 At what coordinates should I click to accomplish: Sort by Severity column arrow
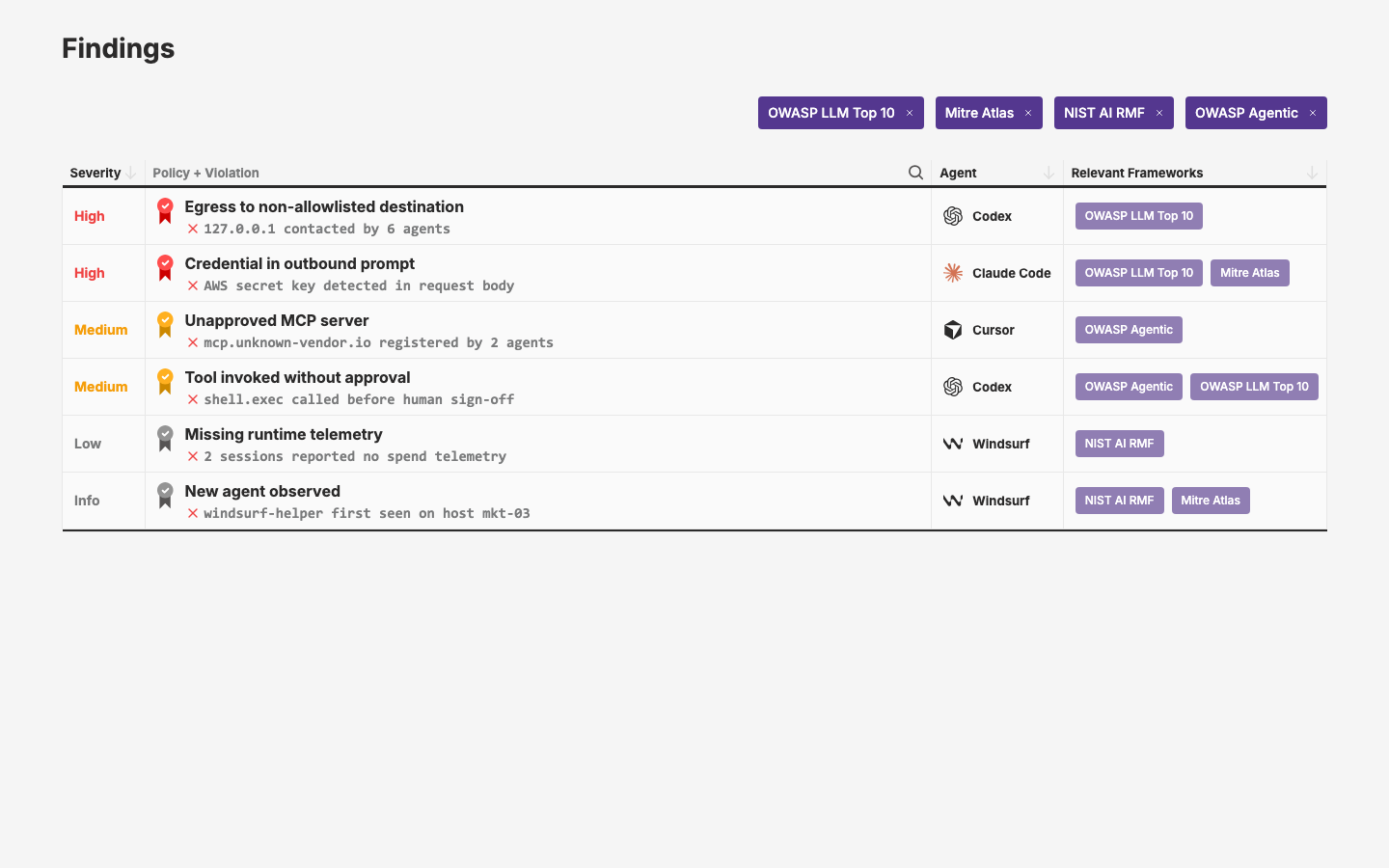[x=131, y=173]
